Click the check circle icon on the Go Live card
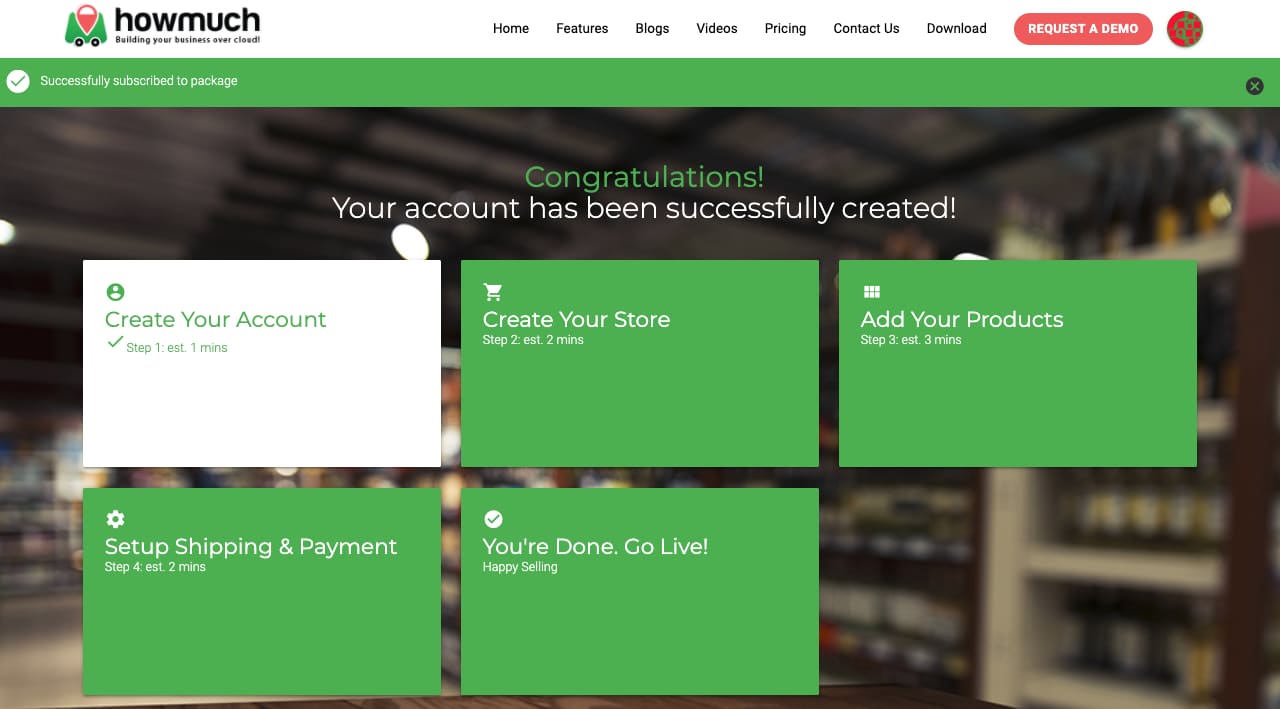The width and height of the screenshot is (1280, 709). point(493,519)
